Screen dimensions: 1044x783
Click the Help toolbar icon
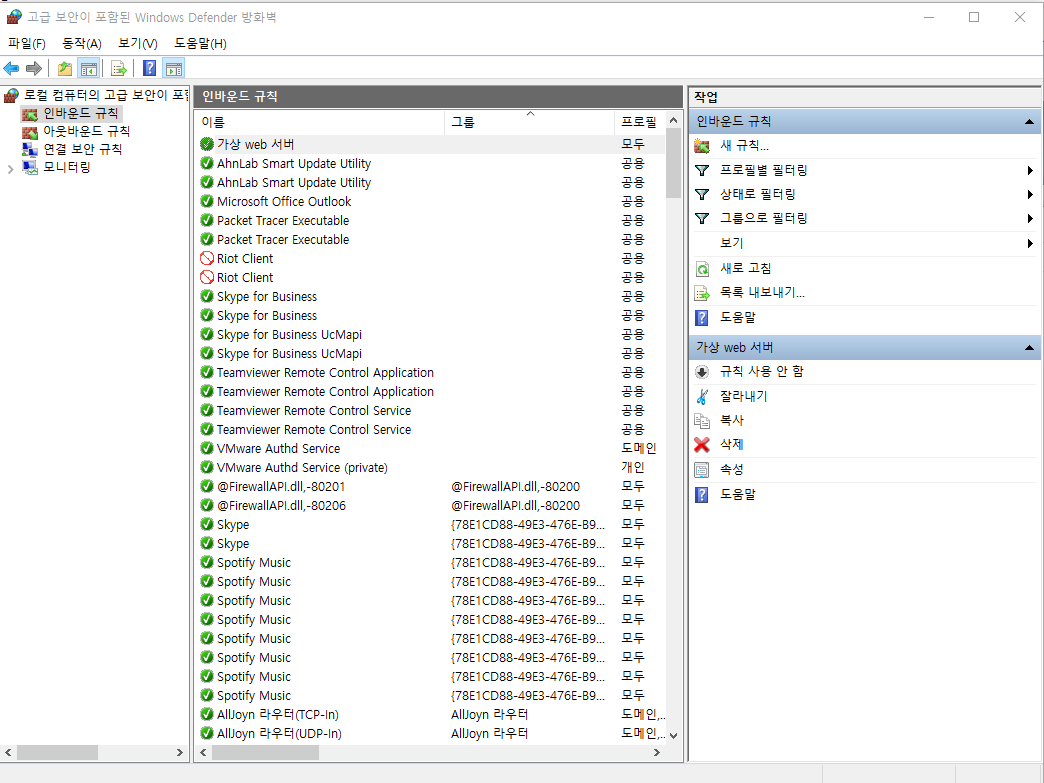[x=150, y=68]
